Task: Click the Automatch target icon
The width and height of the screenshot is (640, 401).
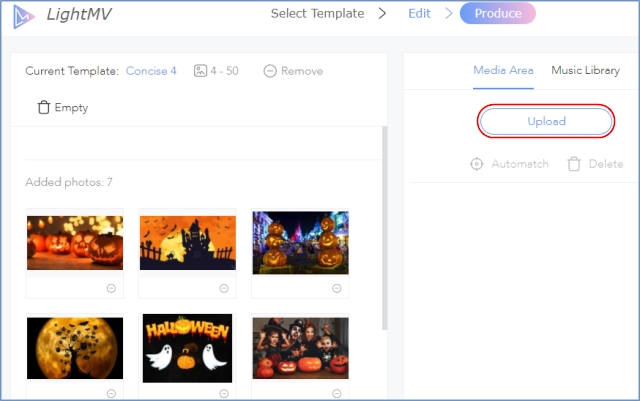Action: pyautogui.click(x=476, y=164)
